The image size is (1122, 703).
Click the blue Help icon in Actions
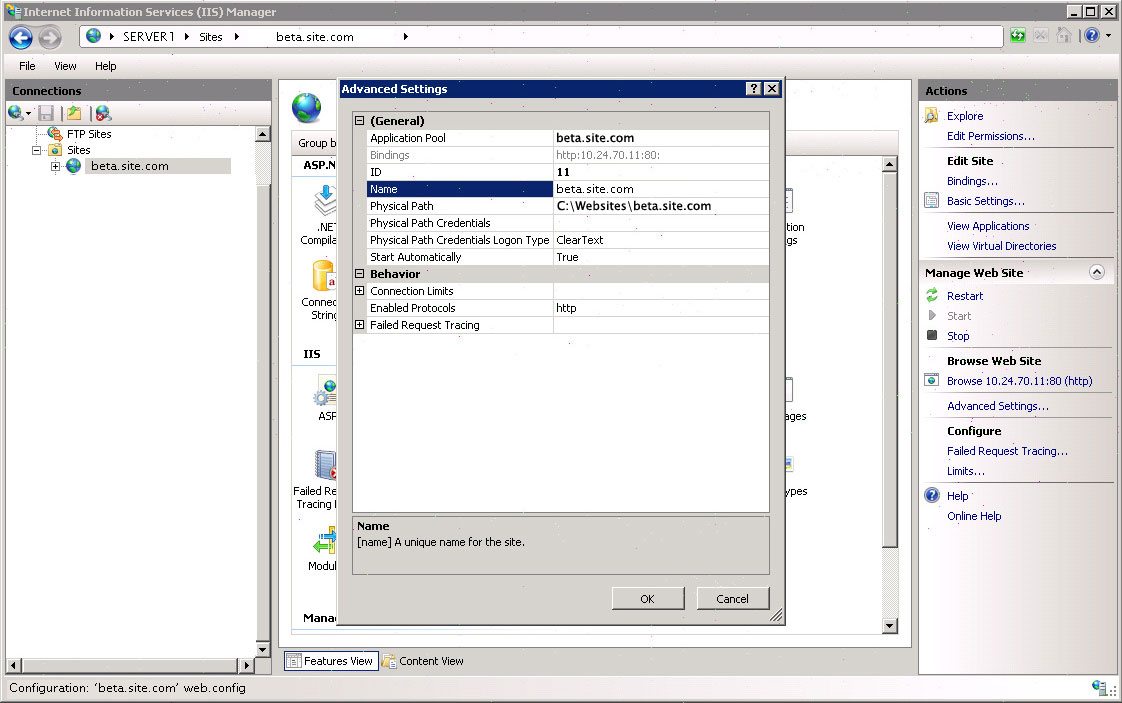932,495
